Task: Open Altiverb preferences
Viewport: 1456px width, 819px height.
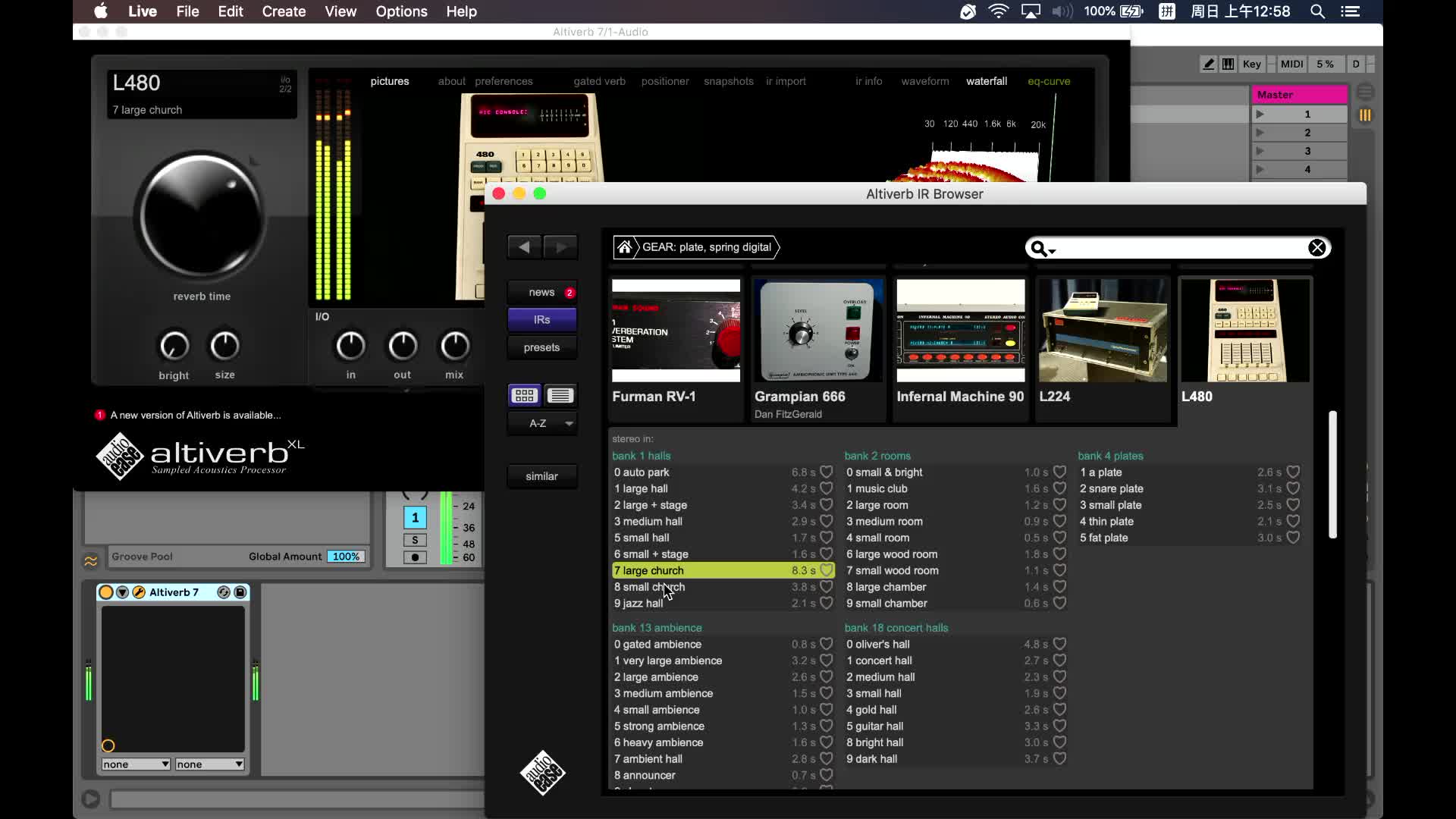Action: coord(504,81)
